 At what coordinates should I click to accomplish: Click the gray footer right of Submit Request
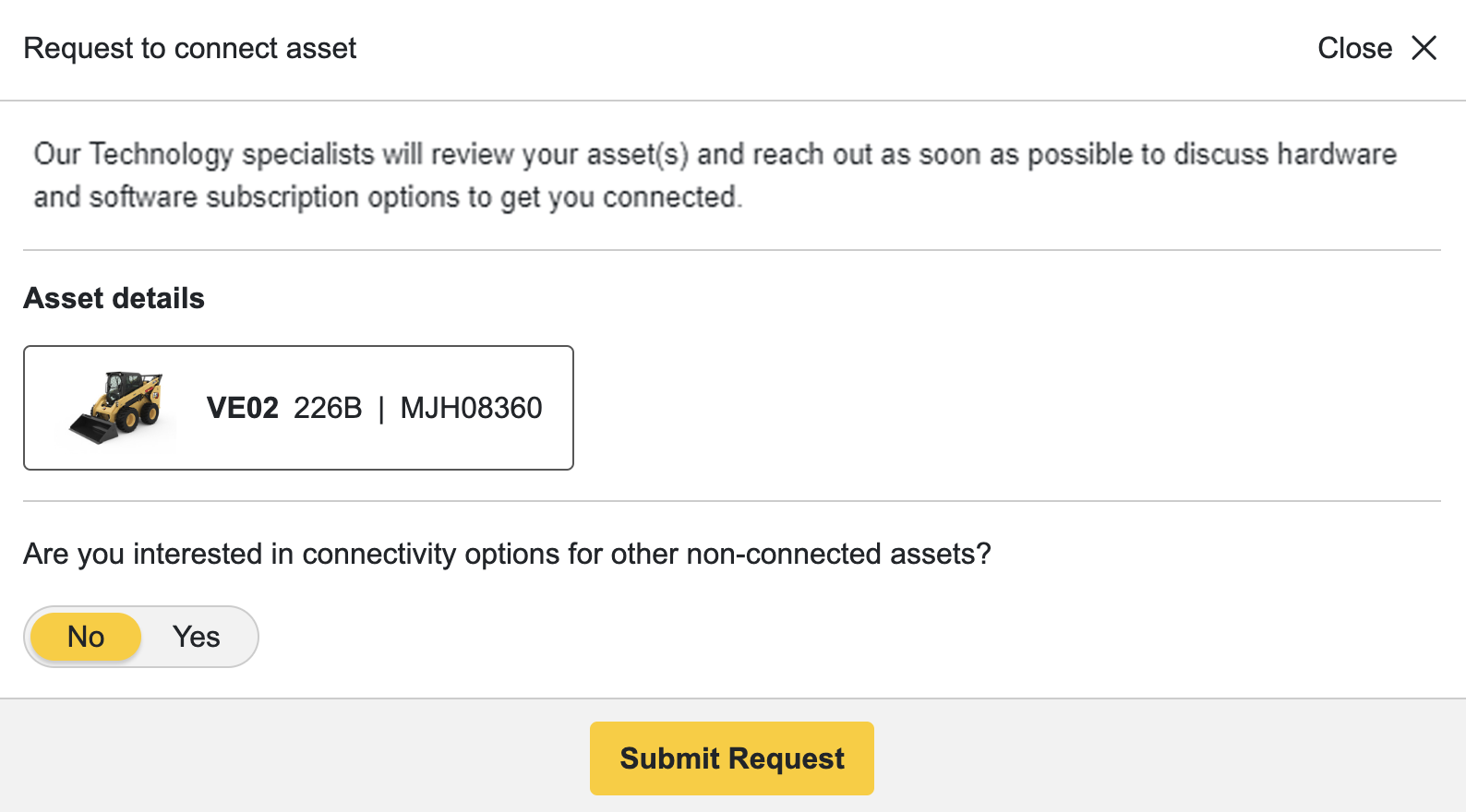(x=1163, y=758)
